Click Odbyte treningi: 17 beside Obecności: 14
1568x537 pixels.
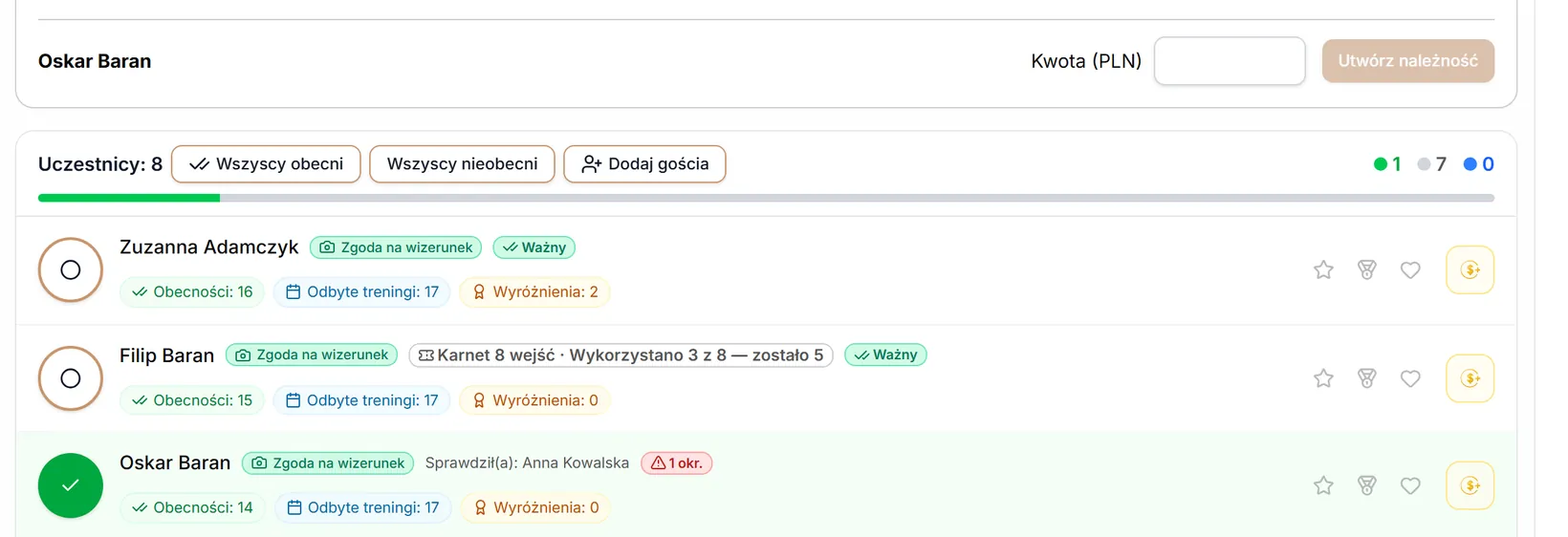tap(363, 507)
